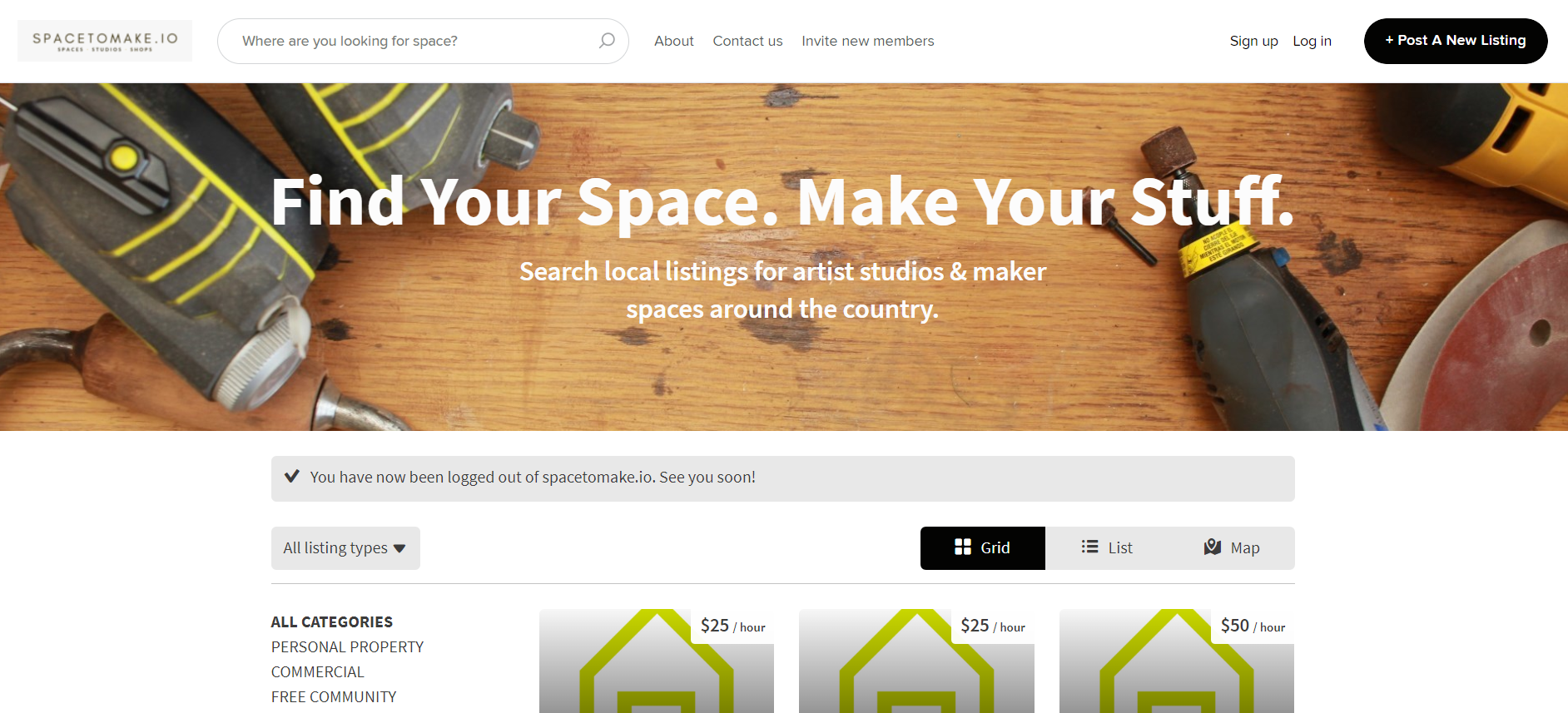The image size is (1568, 713).
Task: Click the SPACETOMAKE.IO logo
Action: coord(105,41)
